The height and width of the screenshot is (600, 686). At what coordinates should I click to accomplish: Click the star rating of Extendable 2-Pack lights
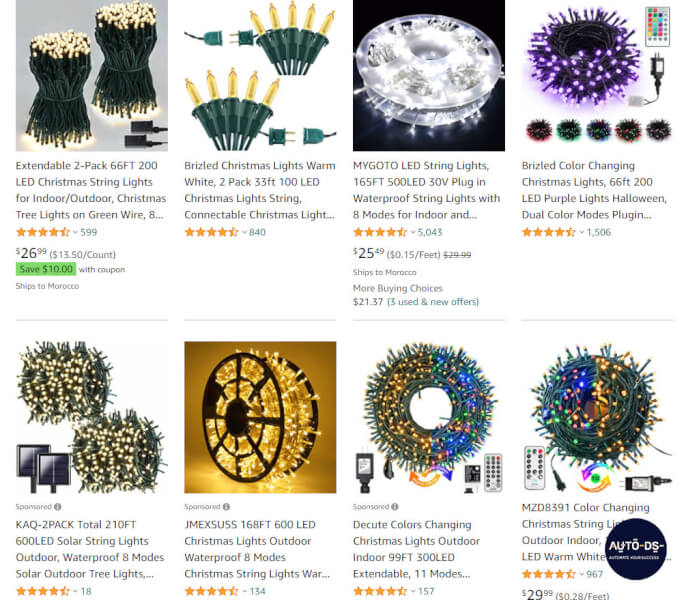point(43,232)
